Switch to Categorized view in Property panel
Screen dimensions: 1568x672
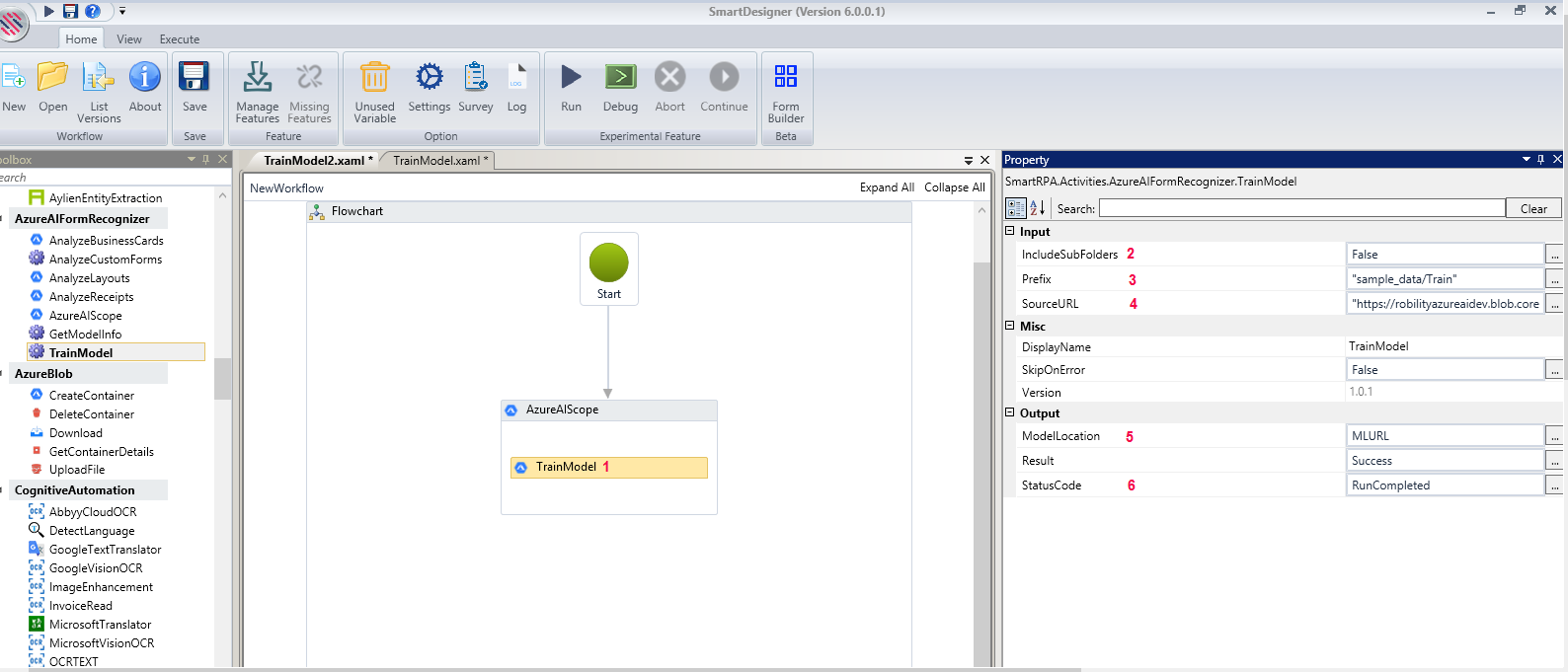(1016, 208)
